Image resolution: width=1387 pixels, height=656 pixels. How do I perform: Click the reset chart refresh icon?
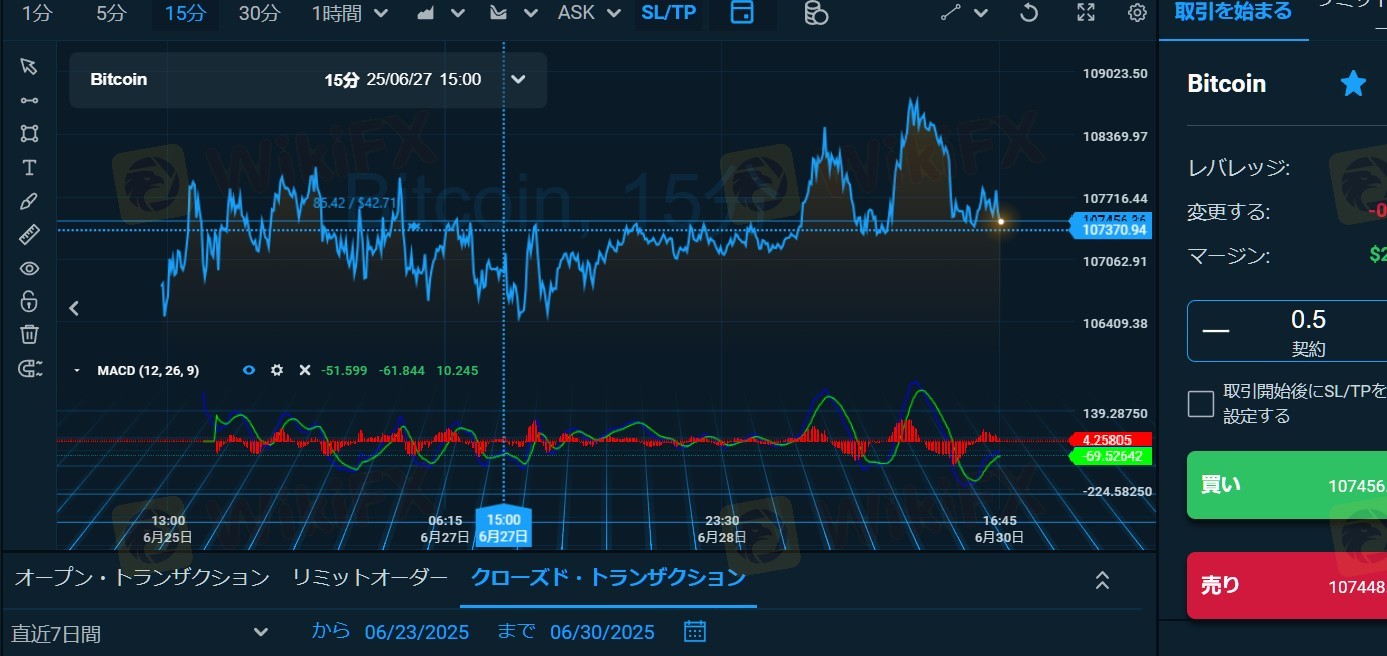(x=1028, y=13)
